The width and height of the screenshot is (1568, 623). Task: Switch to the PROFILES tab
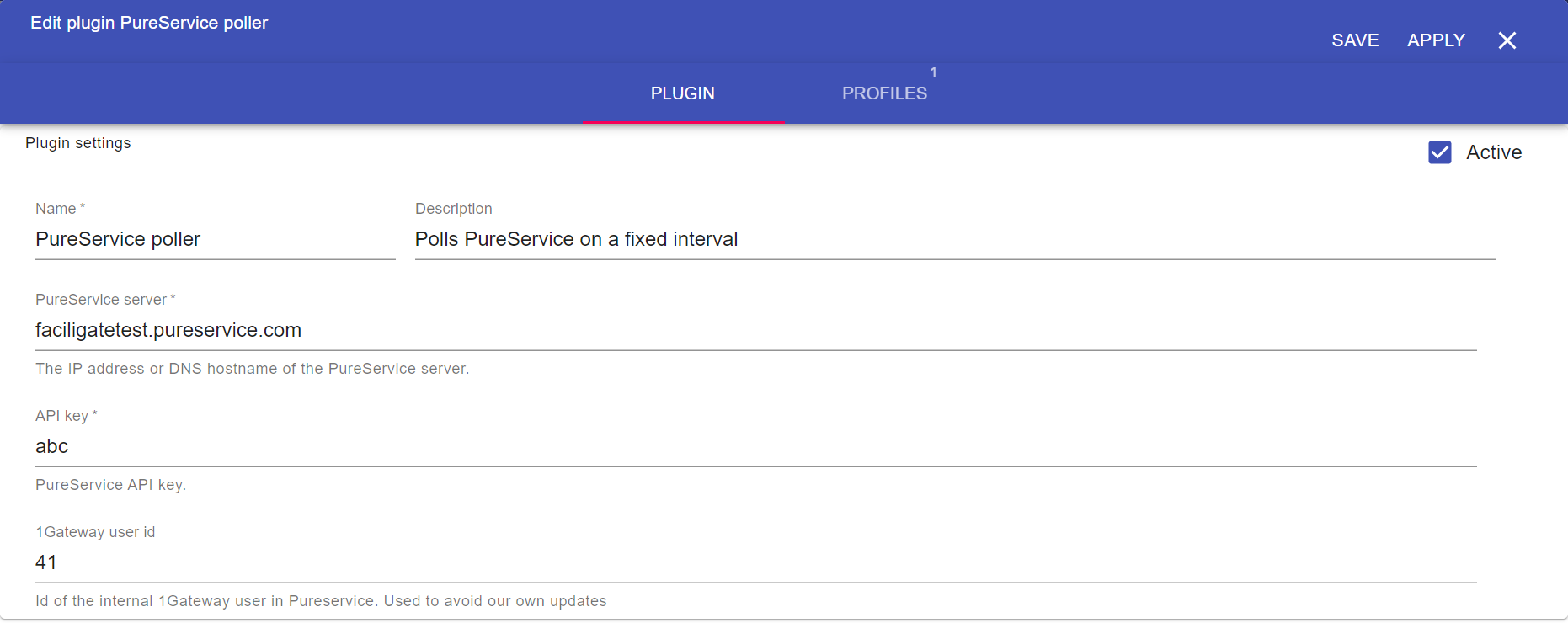point(884,93)
